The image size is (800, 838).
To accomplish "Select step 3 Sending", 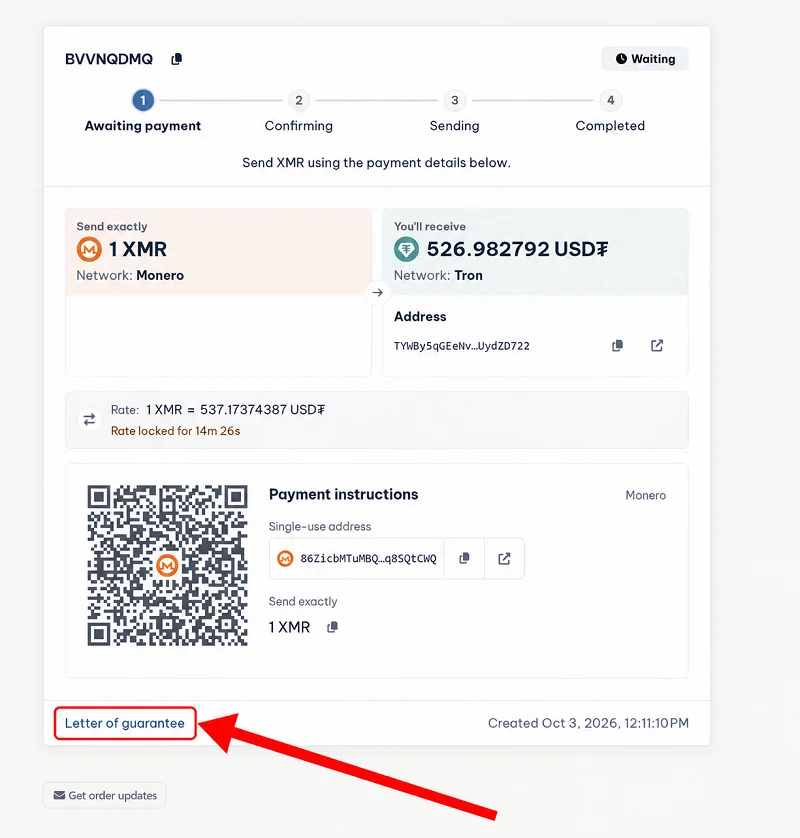I will point(455,100).
